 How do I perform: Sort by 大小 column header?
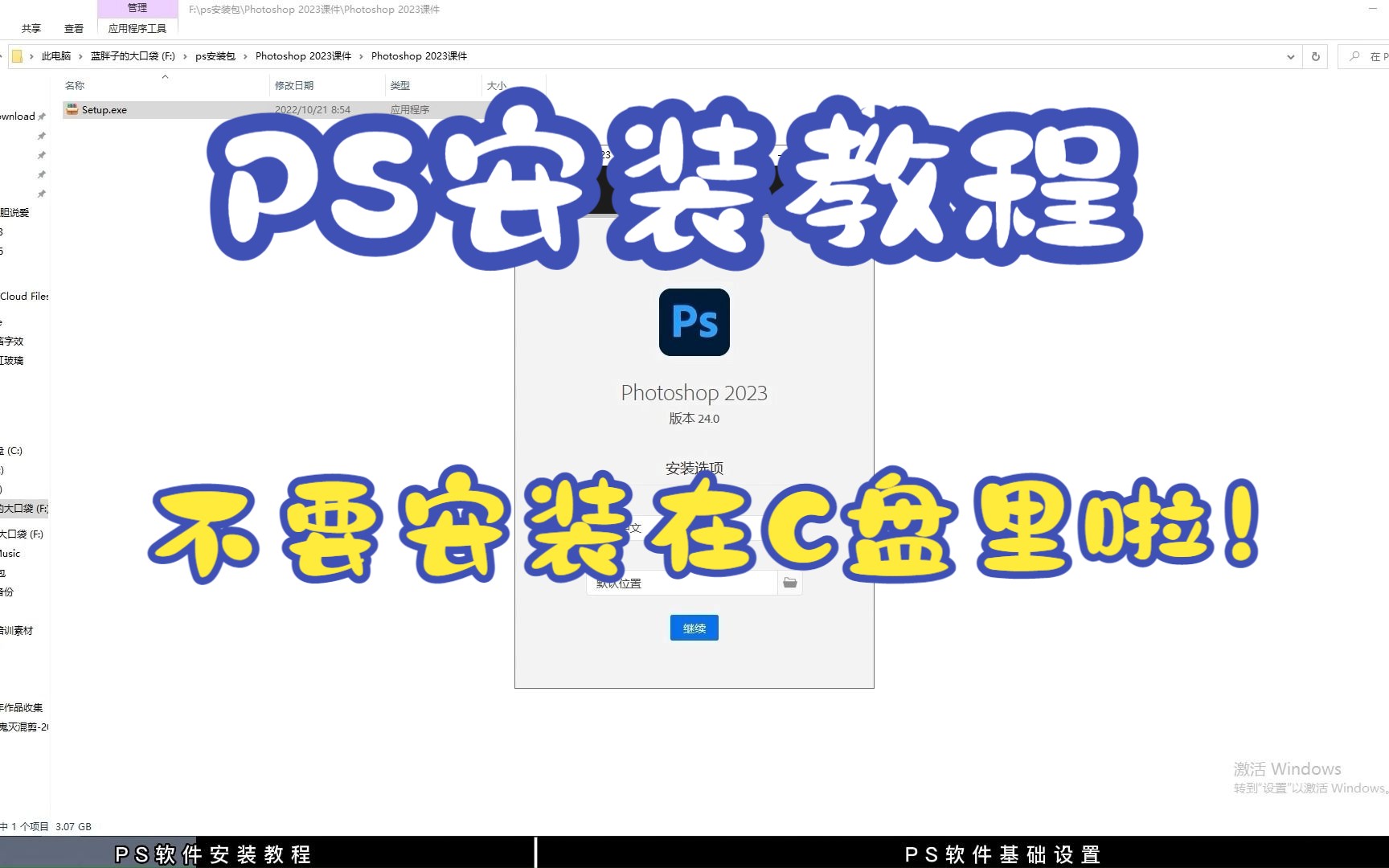pos(497,85)
